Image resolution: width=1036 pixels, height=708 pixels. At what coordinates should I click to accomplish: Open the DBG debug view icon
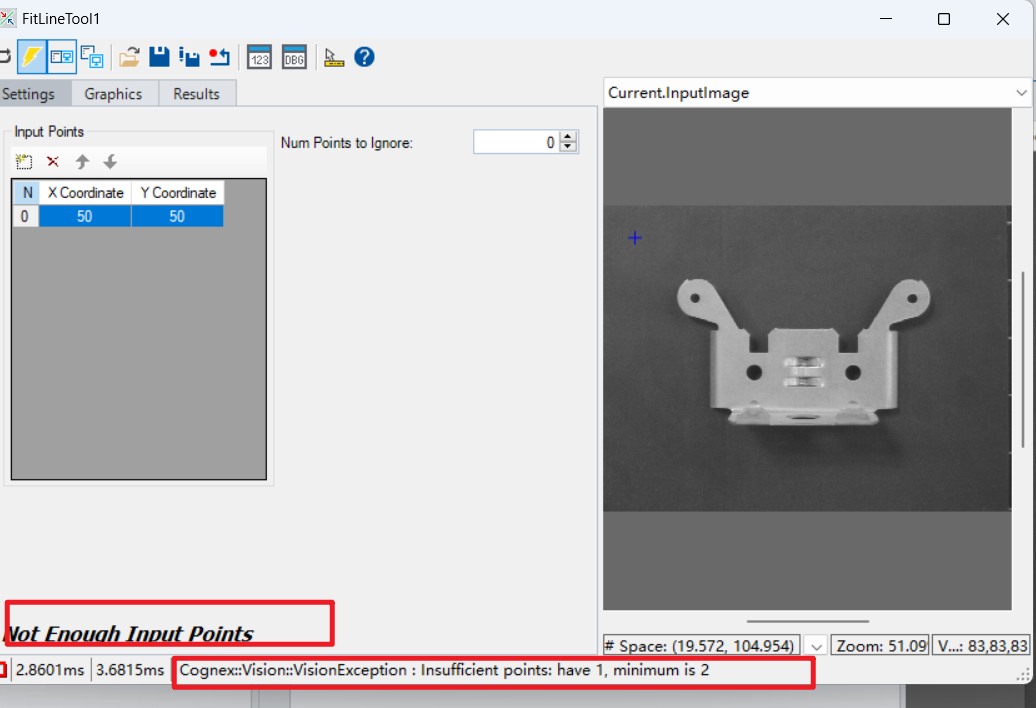point(294,57)
